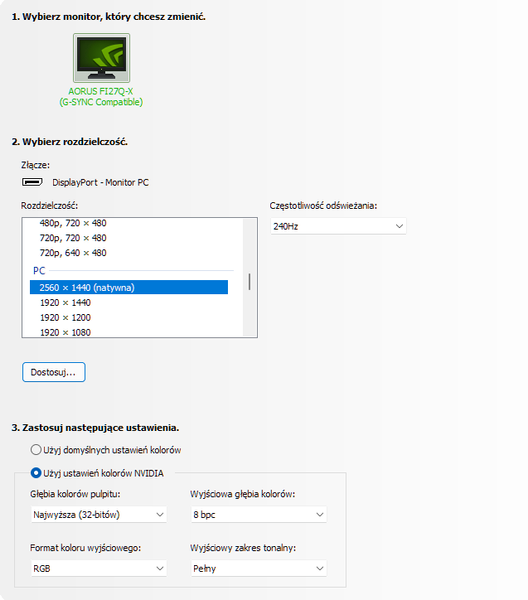The height and width of the screenshot is (600, 528).
Task: Expand the Głębia kolorów pulpitu dropdown
Action: pyautogui.click(x=99, y=515)
